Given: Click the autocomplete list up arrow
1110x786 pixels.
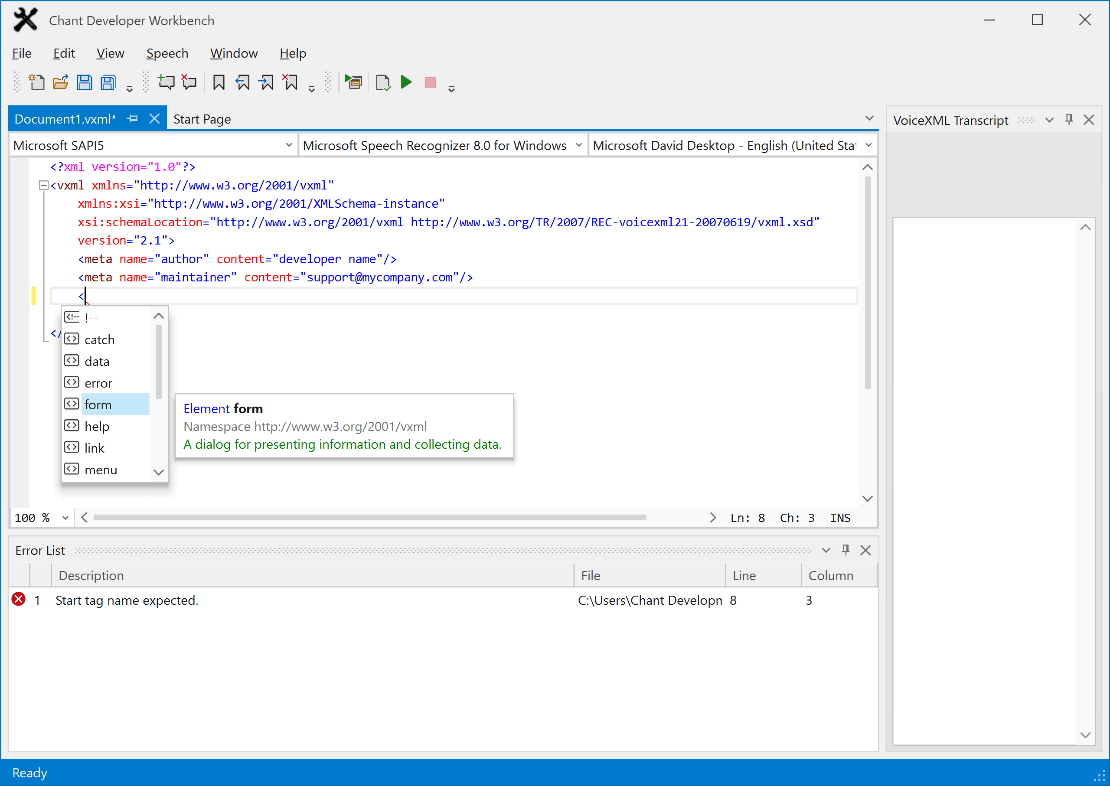Looking at the screenshot, I should 159,316.
